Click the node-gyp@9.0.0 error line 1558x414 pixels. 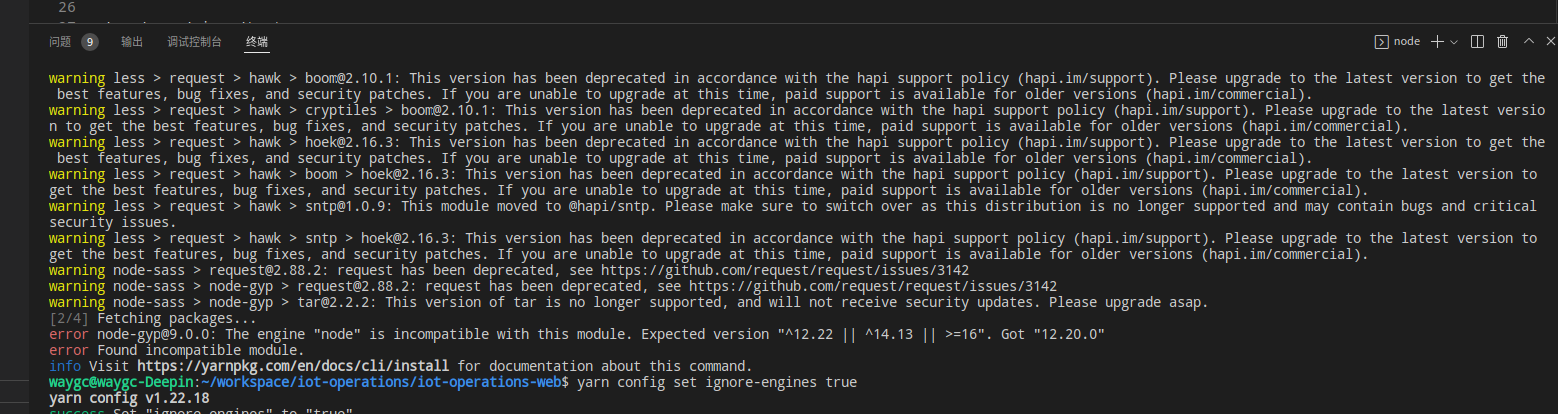click(577, 334)
